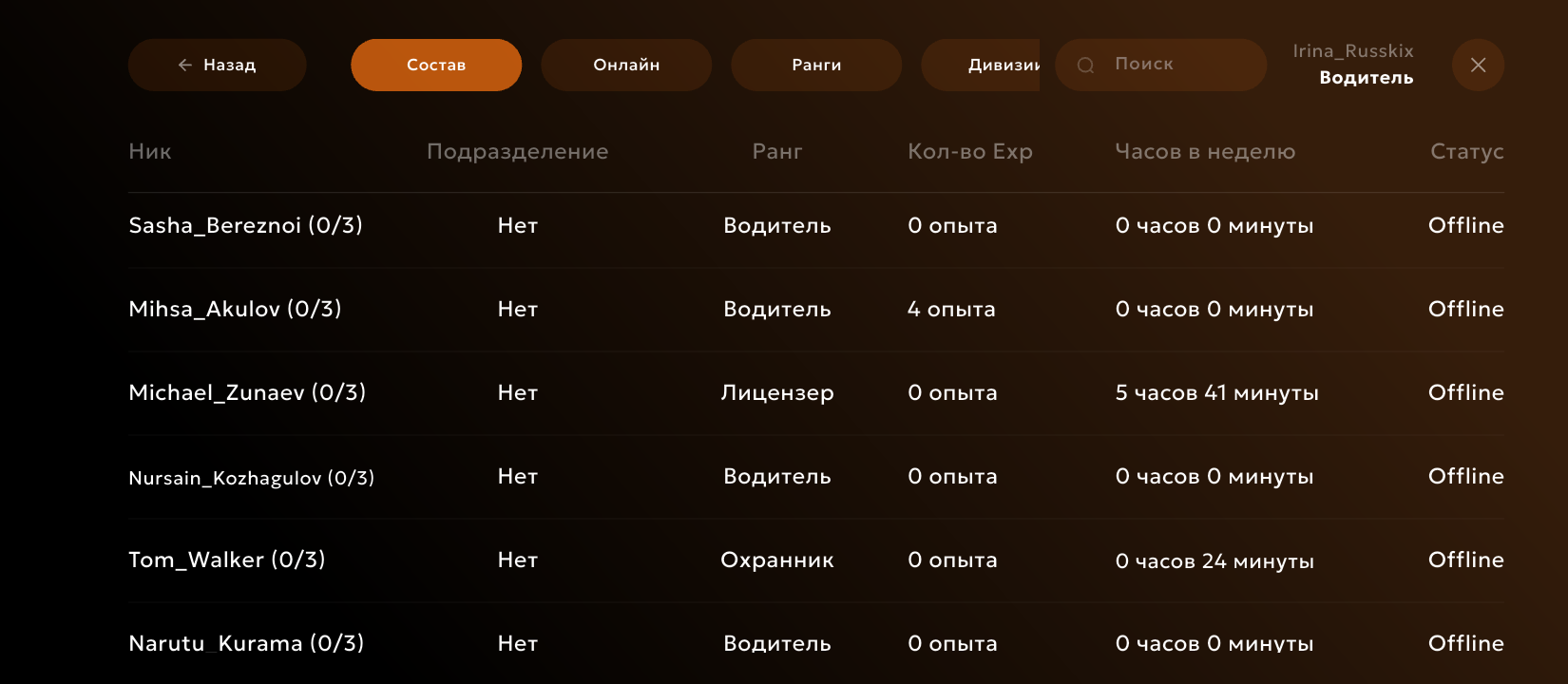The image size is (1568, 684).
Task: Select the Mihsa_Akulov member row
Action: click(235, 310)
